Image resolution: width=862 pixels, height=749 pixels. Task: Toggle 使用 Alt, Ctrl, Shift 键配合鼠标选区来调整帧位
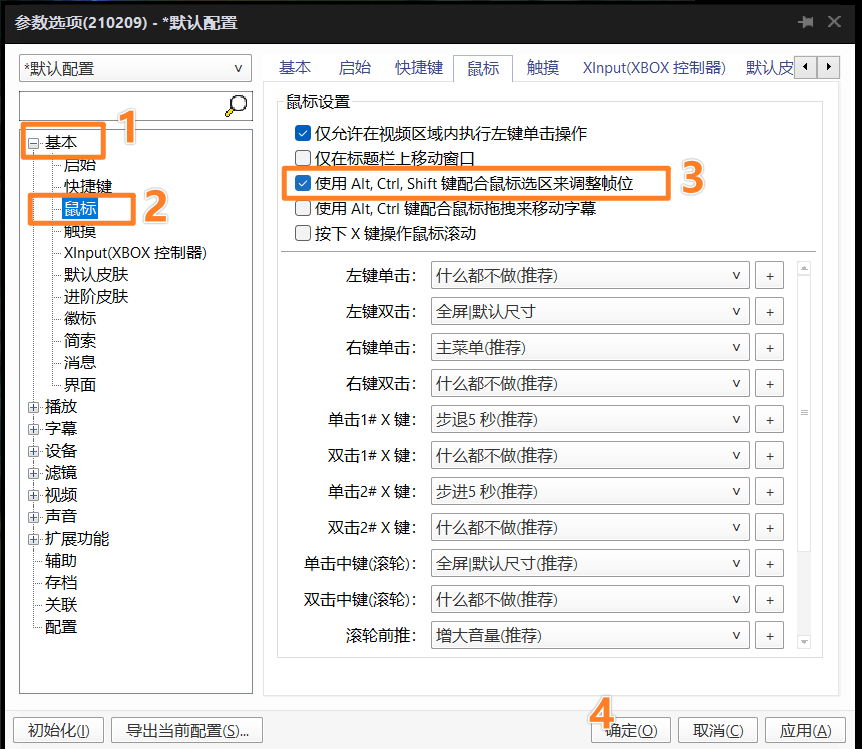click(x=303, y=183)
